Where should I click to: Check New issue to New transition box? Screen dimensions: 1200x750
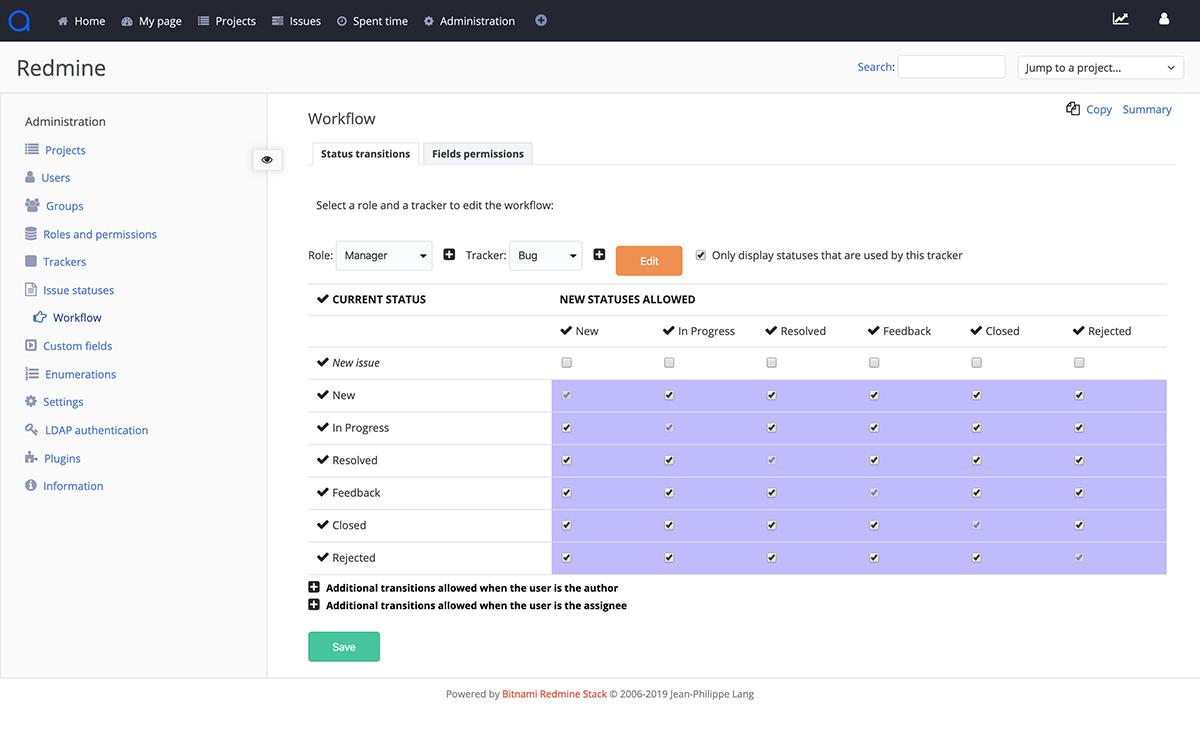(567, 363)
